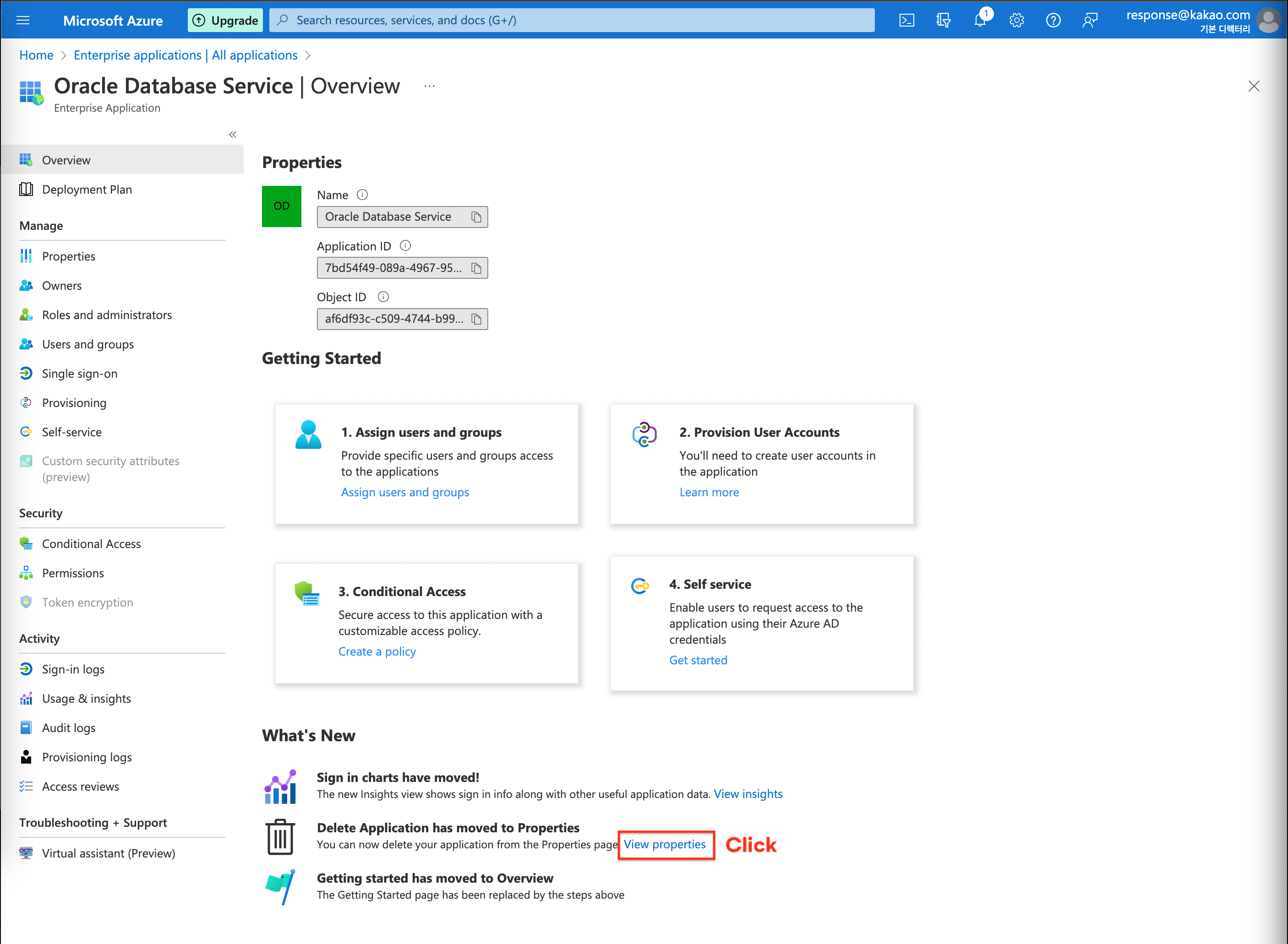Image resolution: width=1288 pixels, height=944 pixels.
Task: Copy the Object ID value
Action: pos(476,319)
